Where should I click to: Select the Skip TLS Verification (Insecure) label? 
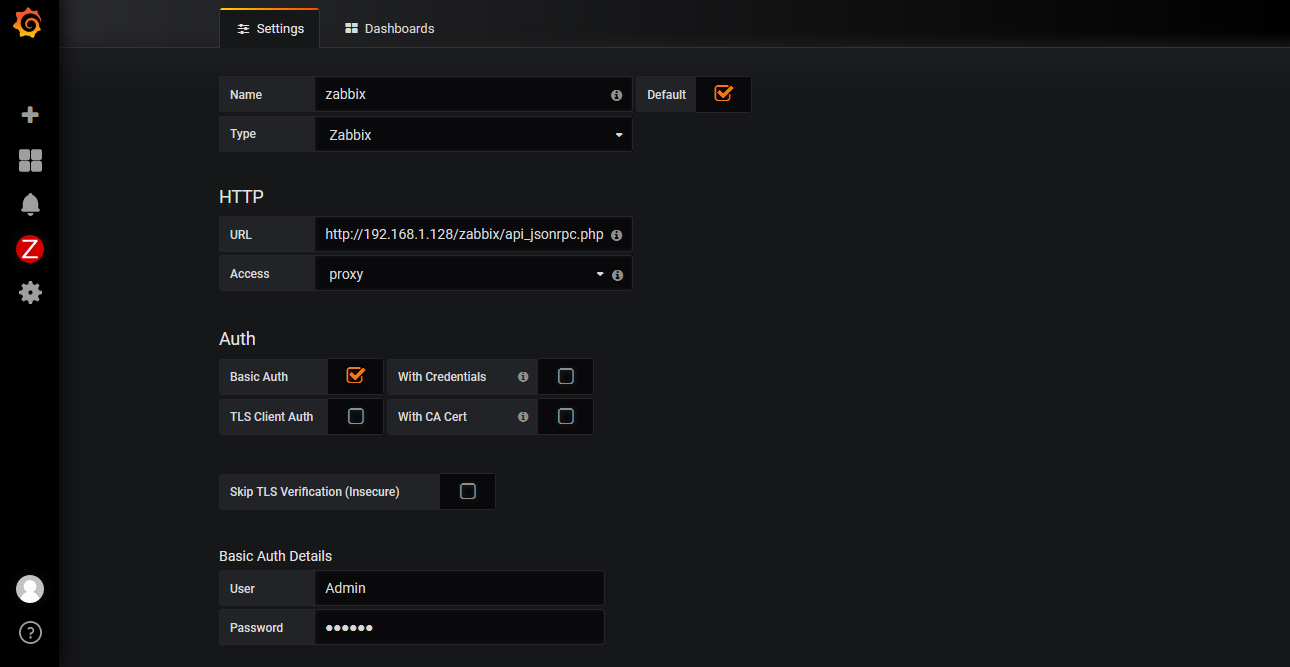(x=314, y=492)
